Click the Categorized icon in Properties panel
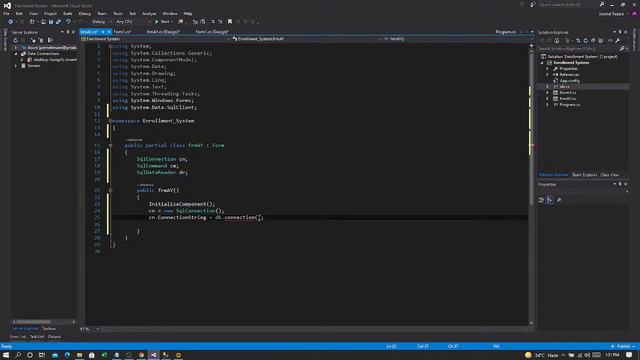 coord(541,200)
